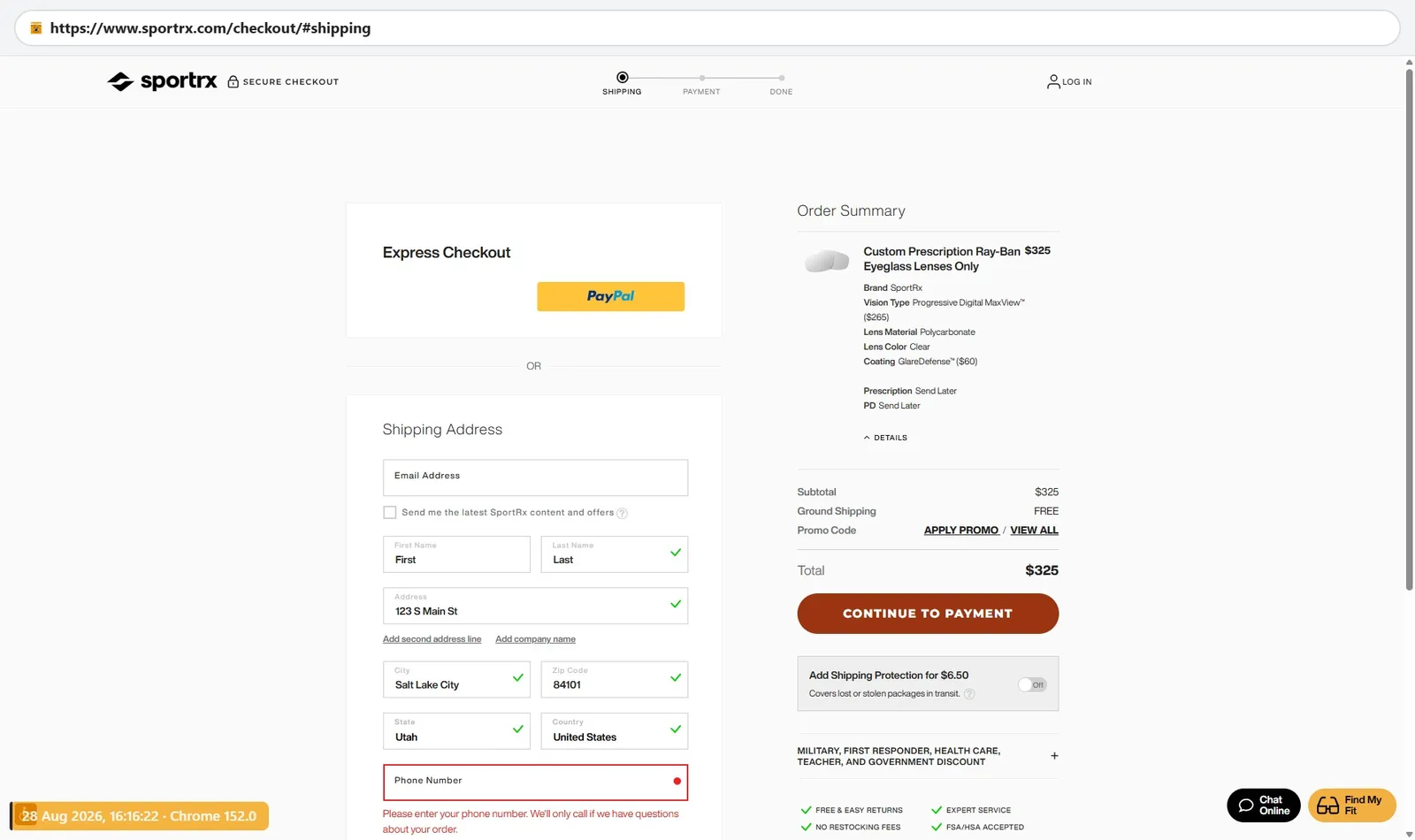Open the Find My Fit glasses widget

pyautogui.click(x=1351, y=806)
